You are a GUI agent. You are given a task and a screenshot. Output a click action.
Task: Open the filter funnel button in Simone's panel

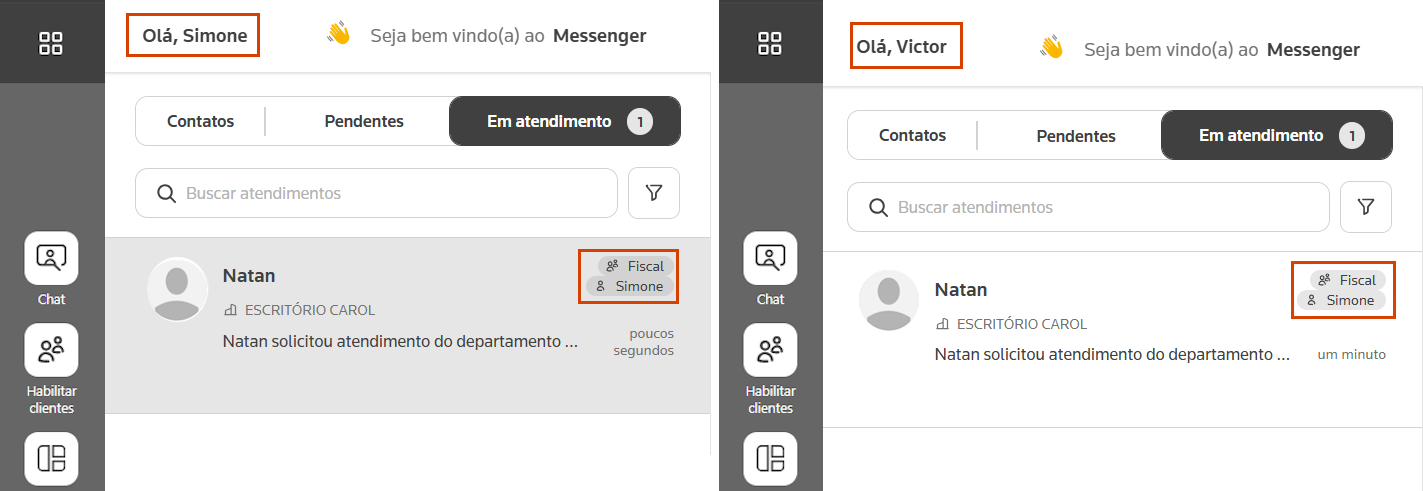click(x=654, y=193)
